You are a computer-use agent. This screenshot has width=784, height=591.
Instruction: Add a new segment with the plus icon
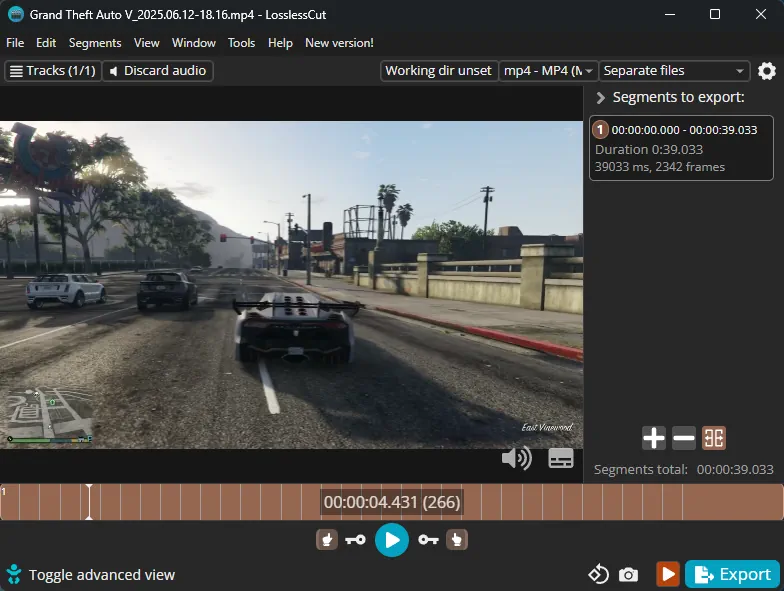(x=654, y=438)
